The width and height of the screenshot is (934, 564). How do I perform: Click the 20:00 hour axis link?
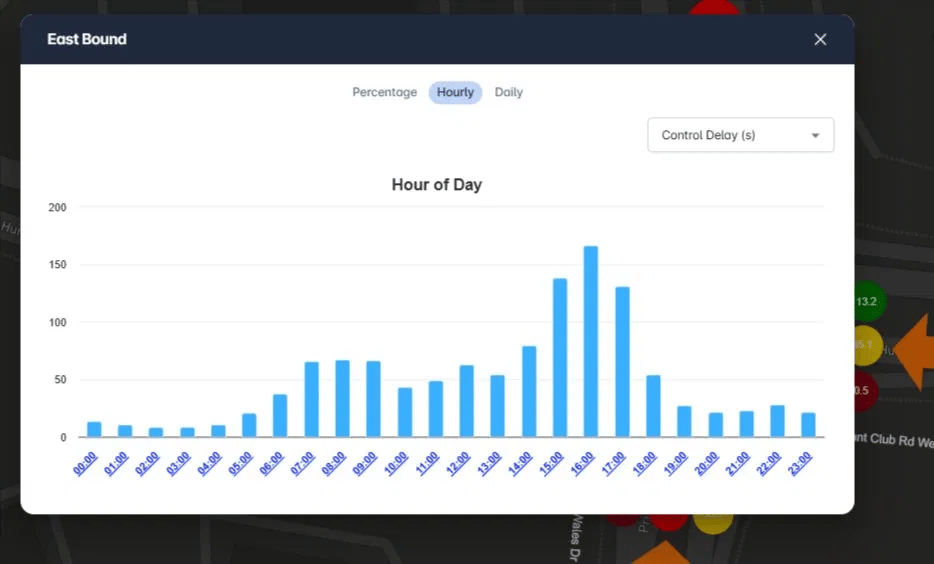coord(706,463)
